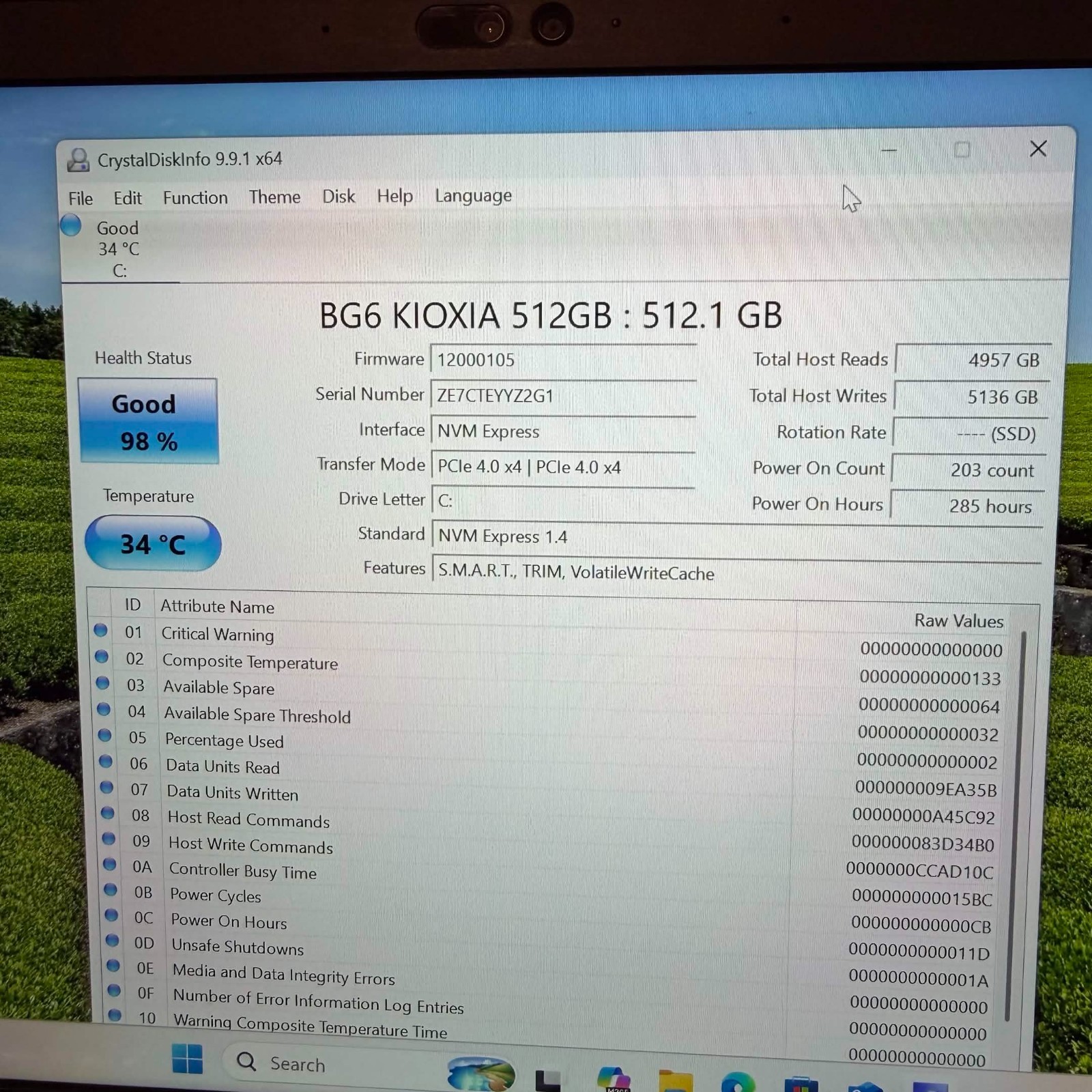Click the Power On Count value 203 count

click(x=968, y=470)
